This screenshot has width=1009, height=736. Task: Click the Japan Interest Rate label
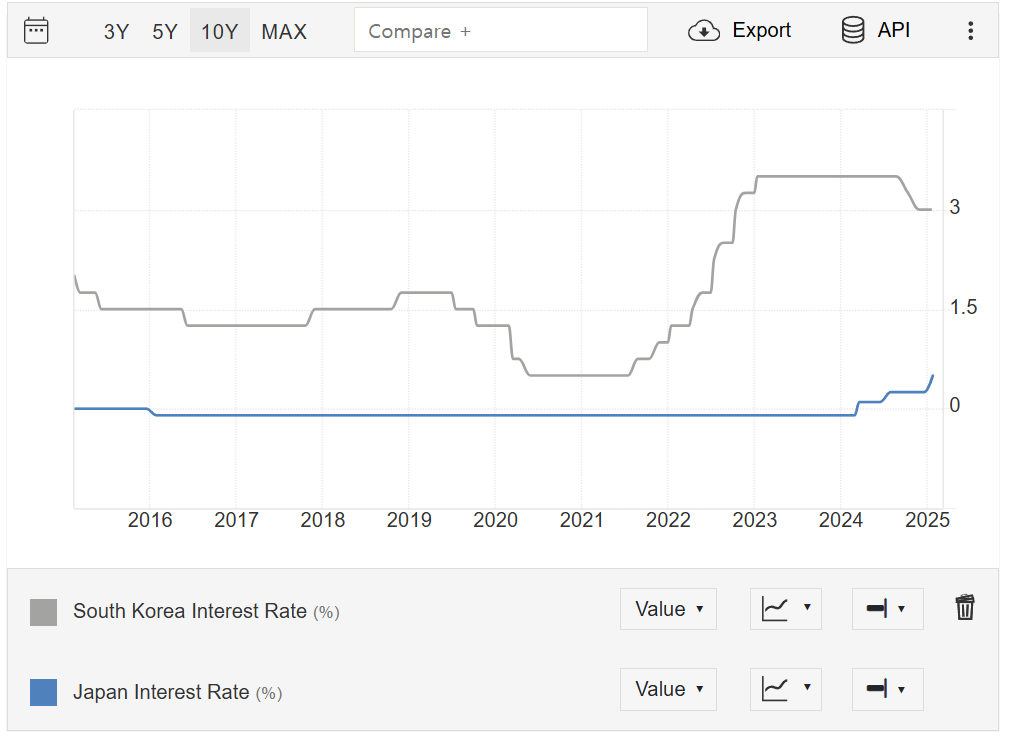161,692
